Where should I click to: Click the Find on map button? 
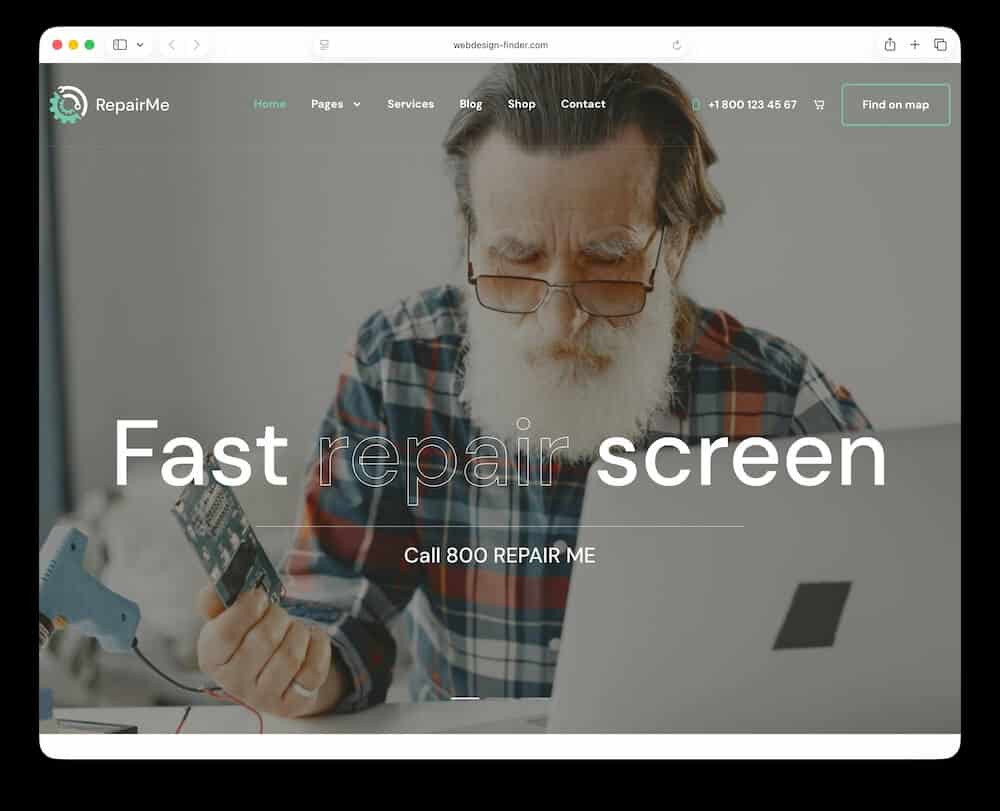(x=895, y=105)
